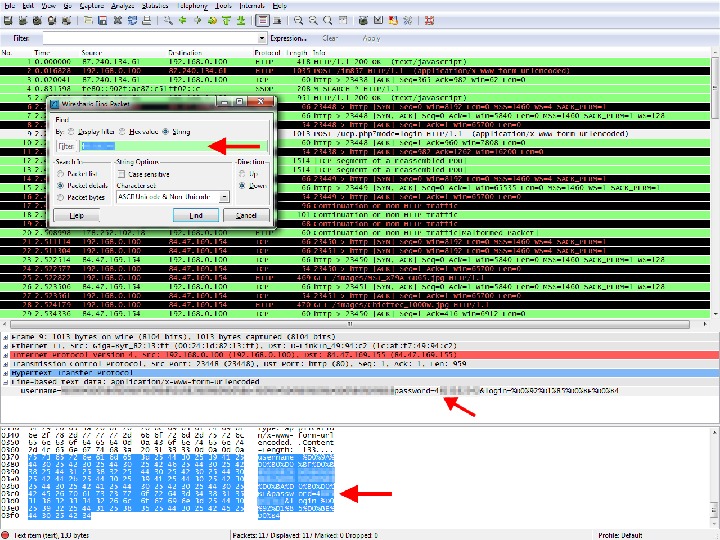This screenshot has width=720, height=540.
Task: Set search direction to Up
Action: (x=242, y=174)
